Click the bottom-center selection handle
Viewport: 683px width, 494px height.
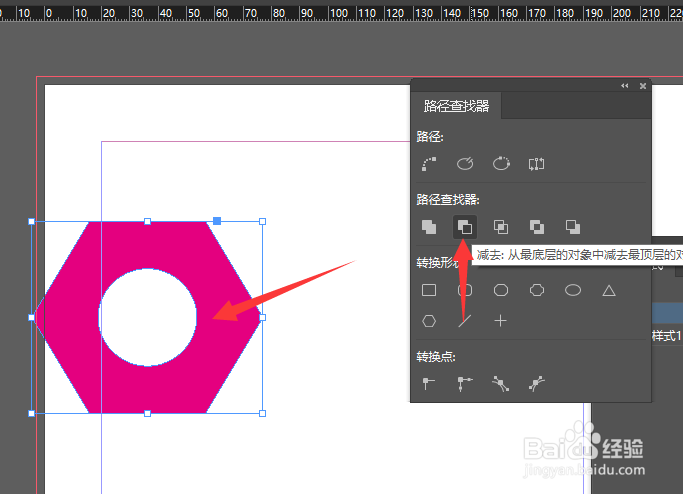tap(148, 413)
